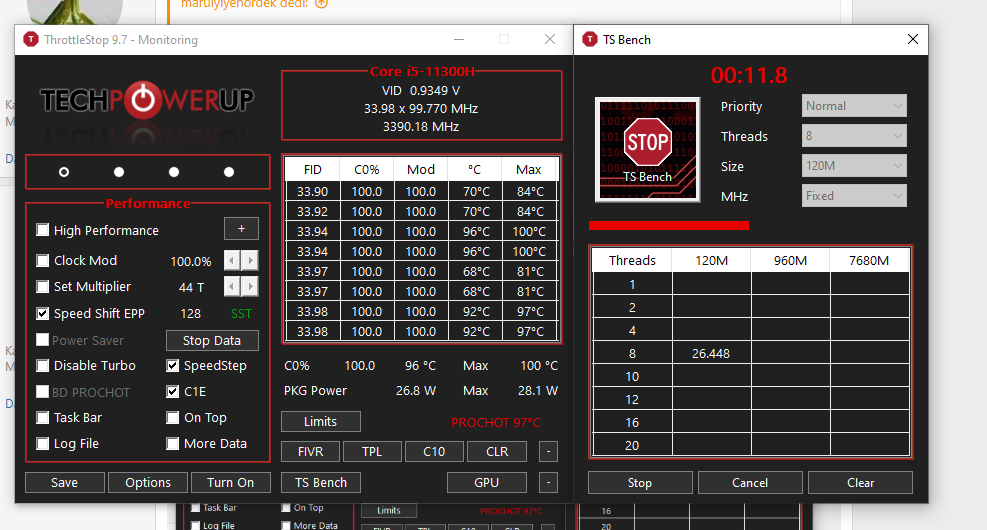Click the minus button next to CLR
This screenshot has height=530, width=987.
[548, 451]
